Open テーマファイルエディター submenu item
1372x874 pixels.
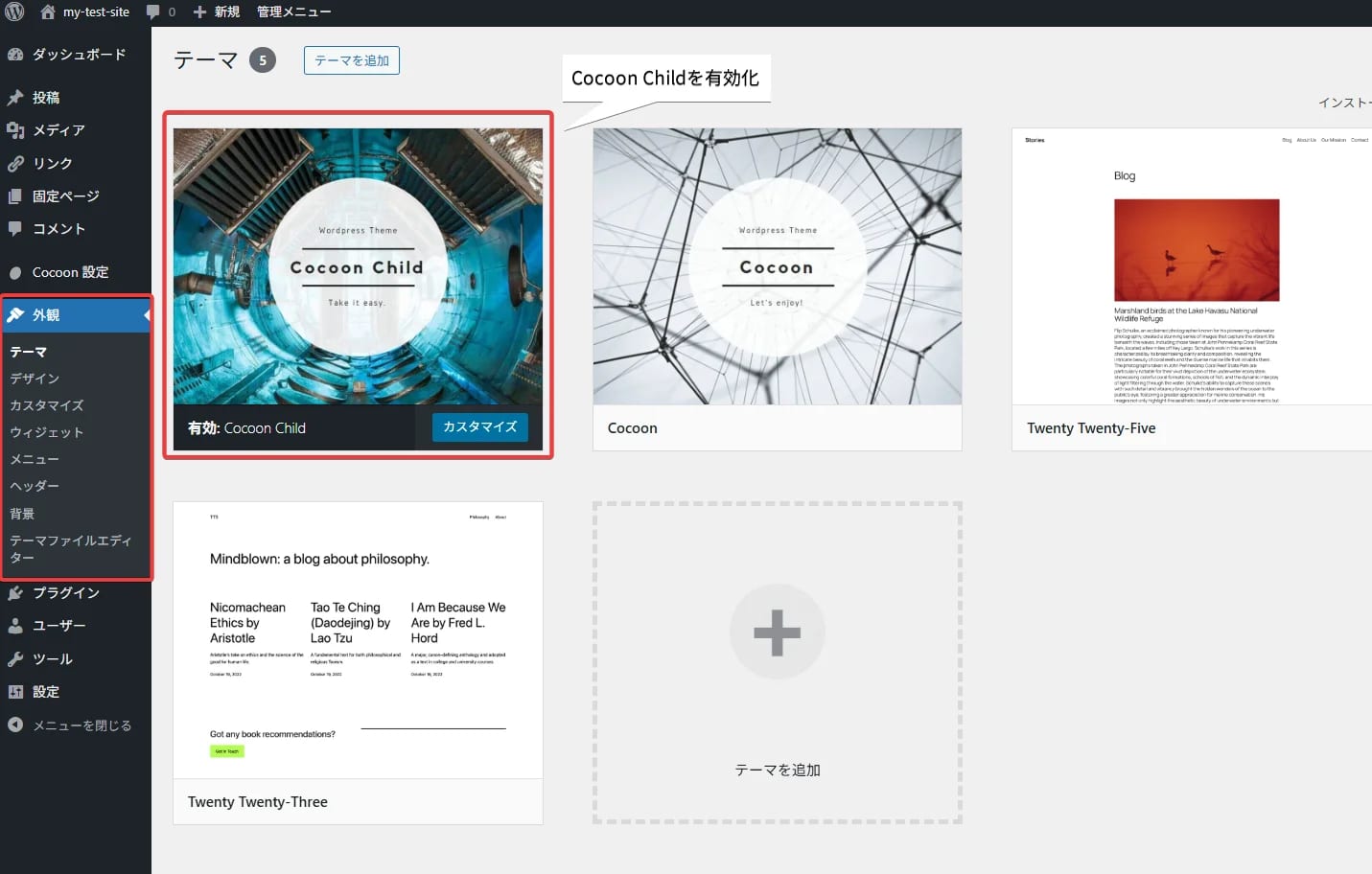70,548
